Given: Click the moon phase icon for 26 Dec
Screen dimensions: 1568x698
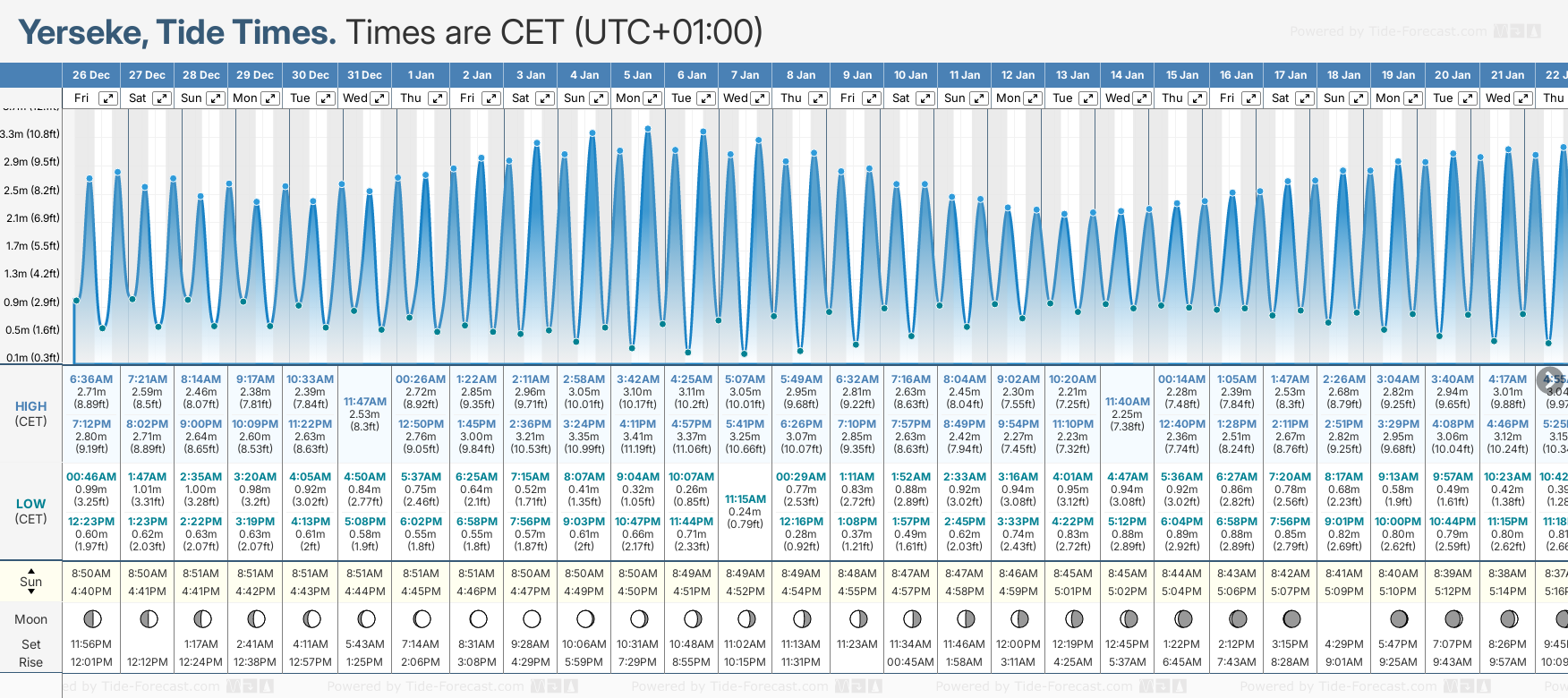Looking at the screenshot, I should 91,619.
